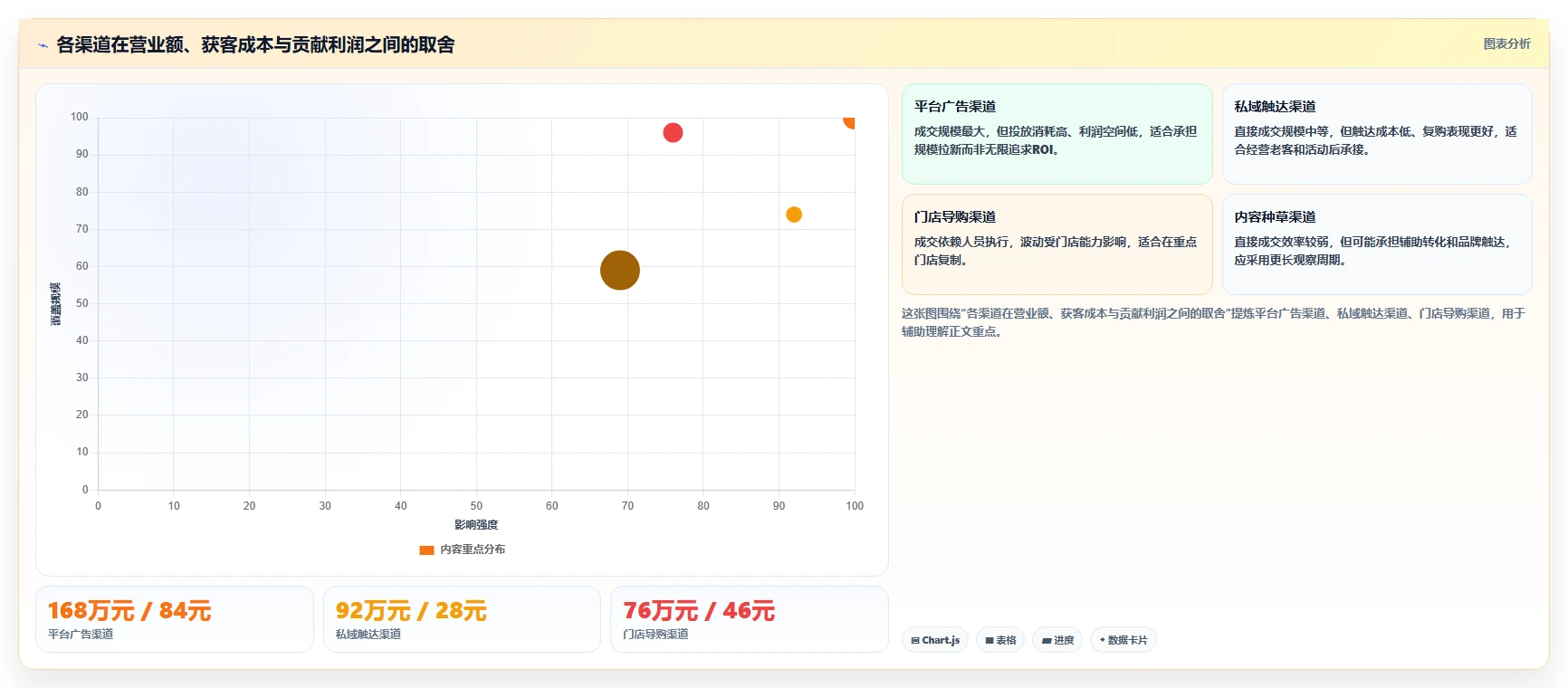Select the 76万元 / 46元 metric card

(x=750, y=619)
